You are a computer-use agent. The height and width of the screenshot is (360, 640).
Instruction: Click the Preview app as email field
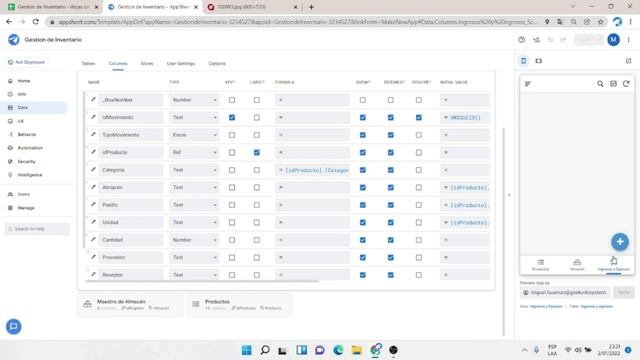[x=565, y=292]
